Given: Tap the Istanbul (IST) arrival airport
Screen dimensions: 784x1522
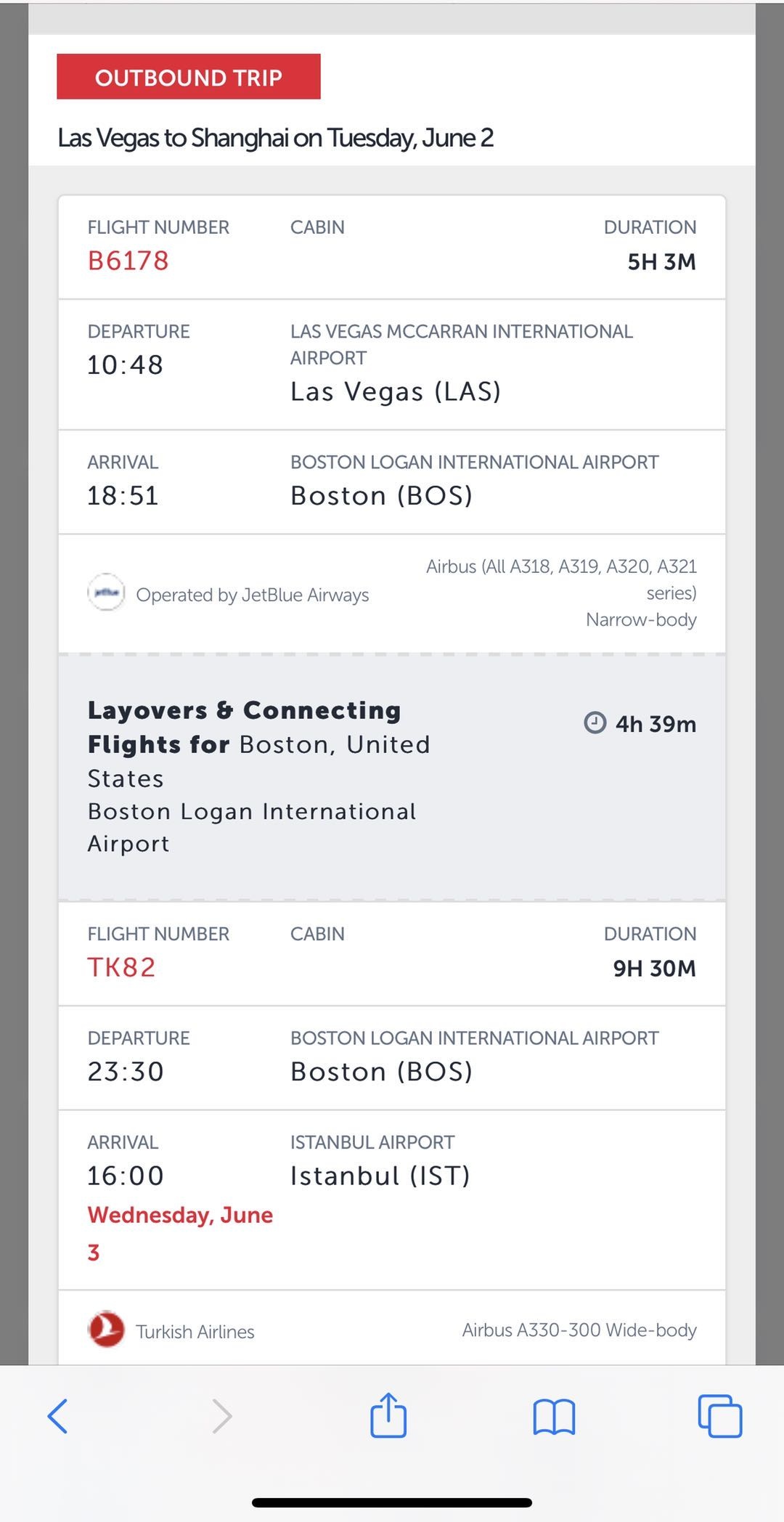Looking at the screenshot, I should click(380, 1176).
